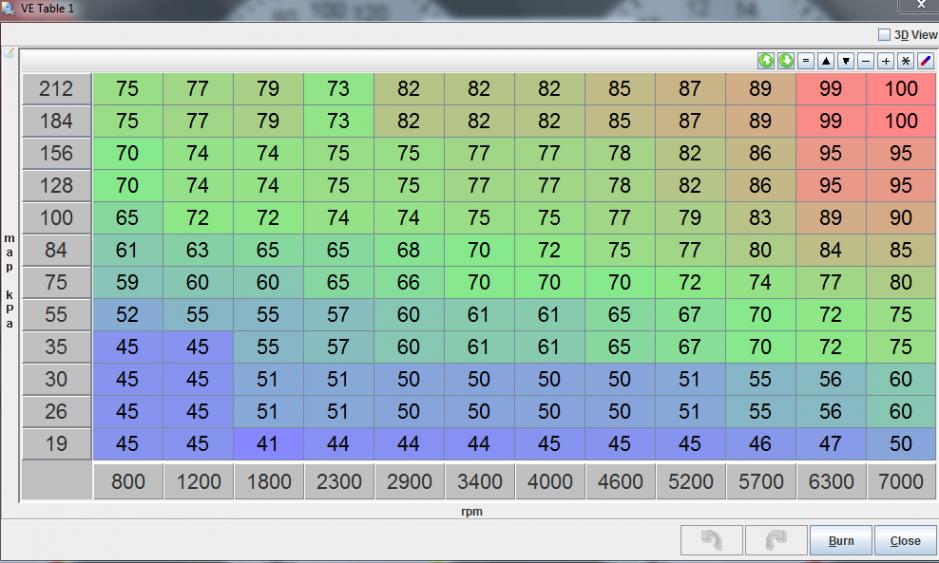Image resolution: width=939 pixels, height=563 pixels.
Task: Click the 1200 rpm column header
Action: (198, 481)
